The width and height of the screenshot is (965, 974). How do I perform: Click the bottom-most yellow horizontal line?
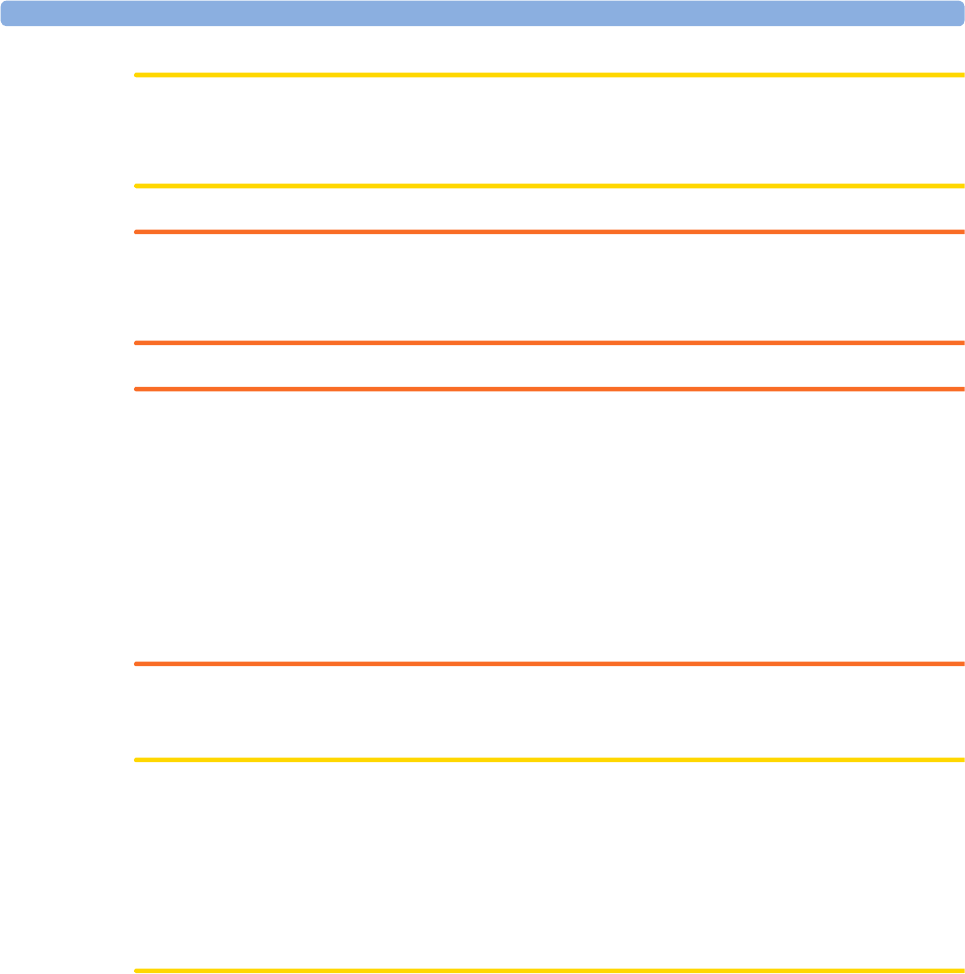pos(549,971)
